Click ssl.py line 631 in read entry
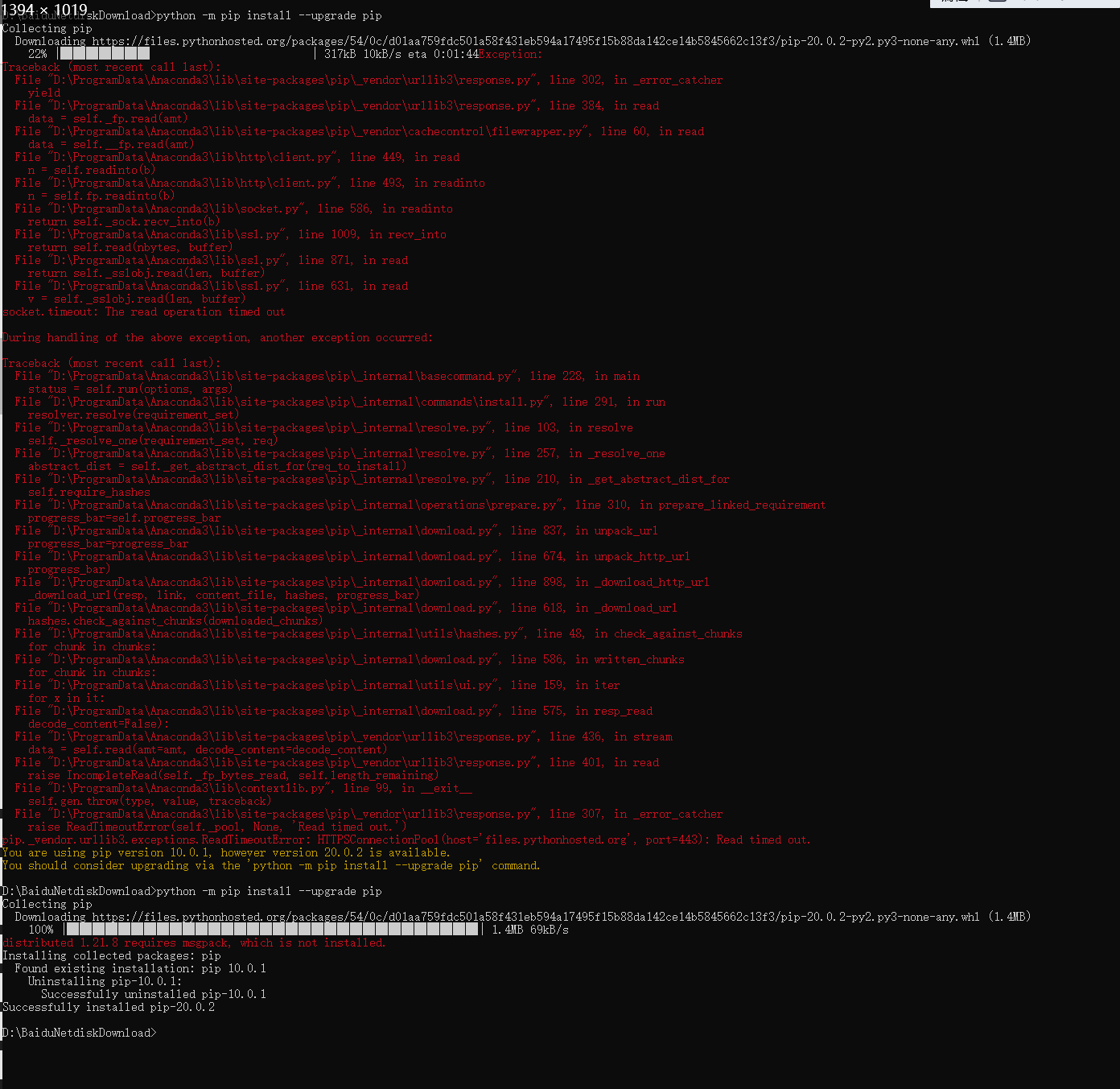 point(211,286)
